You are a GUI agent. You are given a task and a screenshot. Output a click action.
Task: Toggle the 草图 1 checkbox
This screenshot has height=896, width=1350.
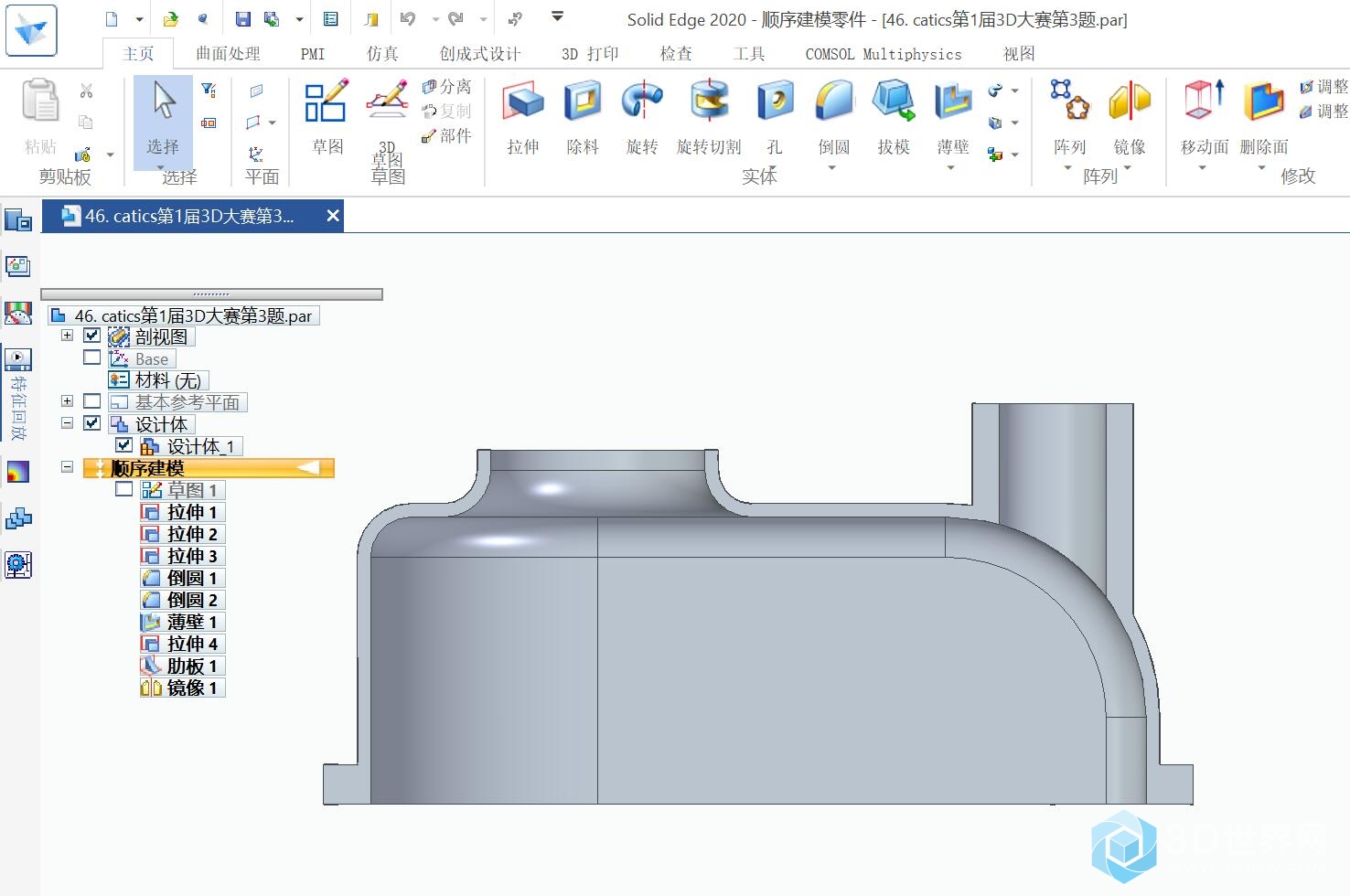[124, 489]
